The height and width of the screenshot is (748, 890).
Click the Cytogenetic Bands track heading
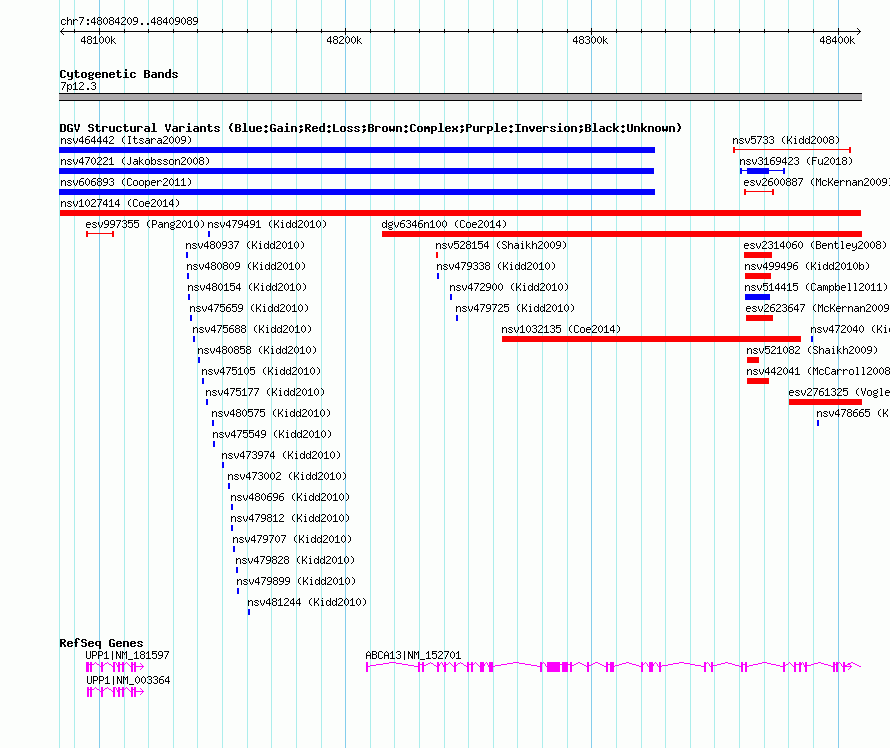pyautogui.click(x=119, y=74)
